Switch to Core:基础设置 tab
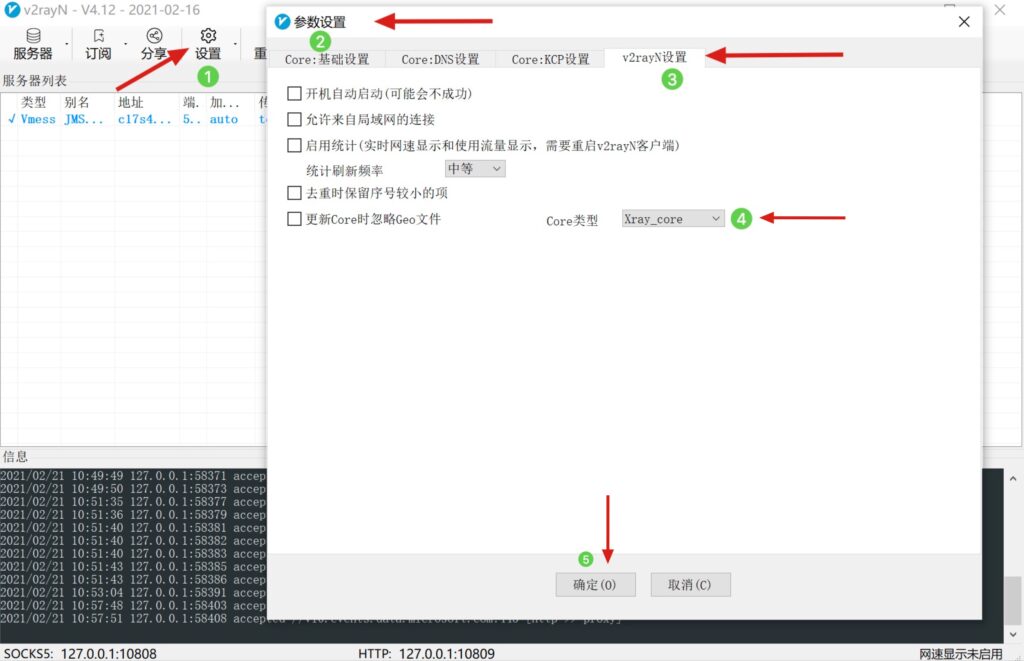 326,59
